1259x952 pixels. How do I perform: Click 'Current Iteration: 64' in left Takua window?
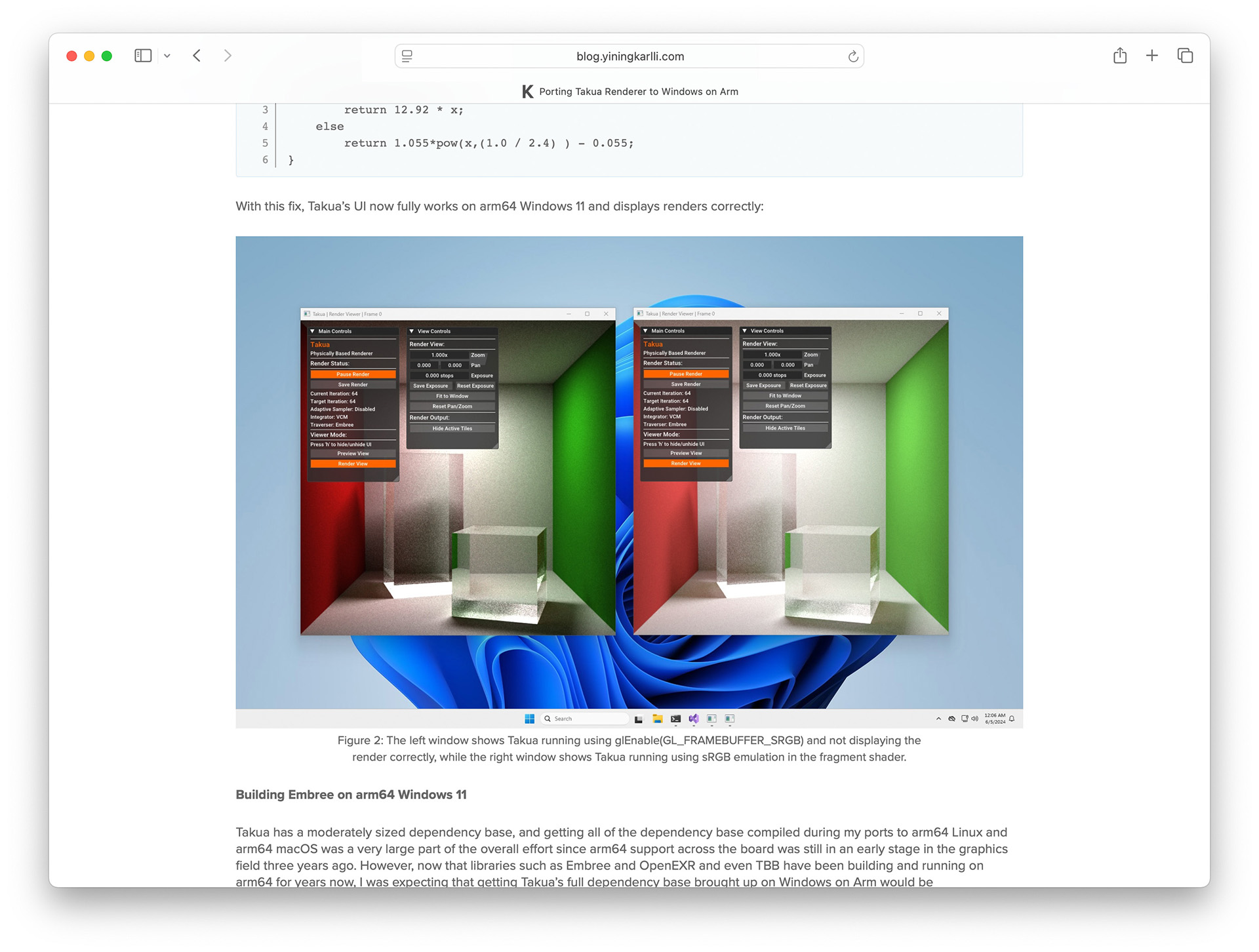click(x=334, y=394)
